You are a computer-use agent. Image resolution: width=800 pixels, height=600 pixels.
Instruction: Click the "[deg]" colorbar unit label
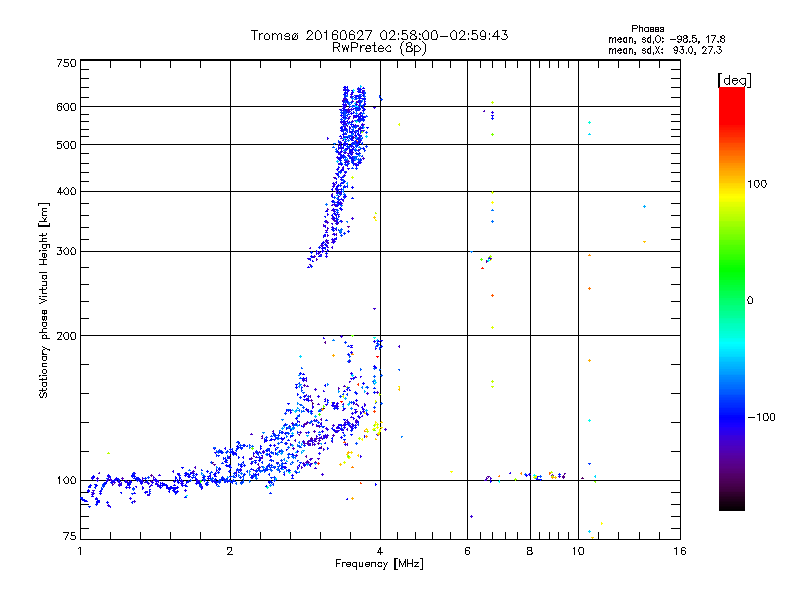(734, 80)
